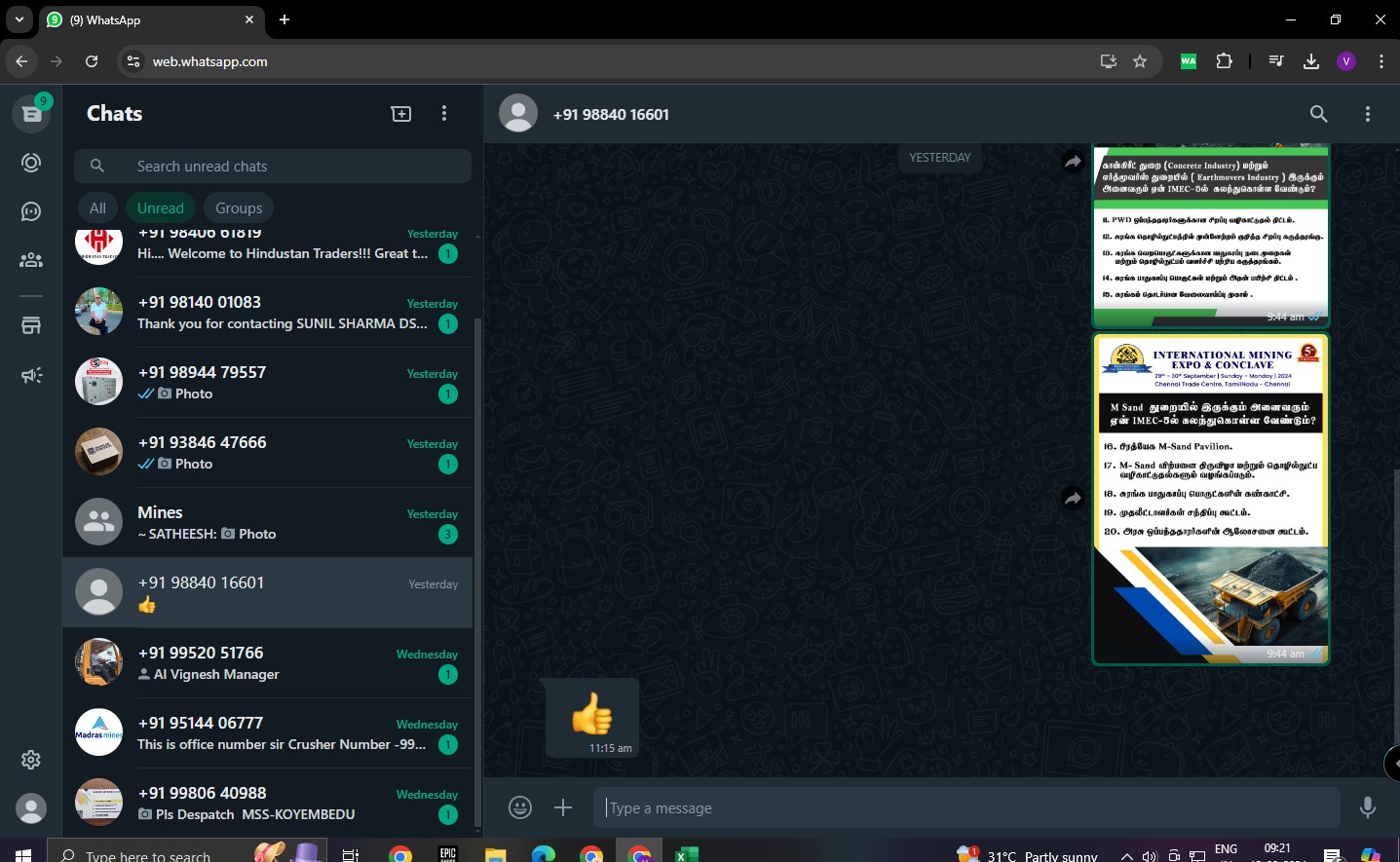Open the Chats icon in sidebar
The height and width of the screenshot is (862, 1400).
(31, 114)
